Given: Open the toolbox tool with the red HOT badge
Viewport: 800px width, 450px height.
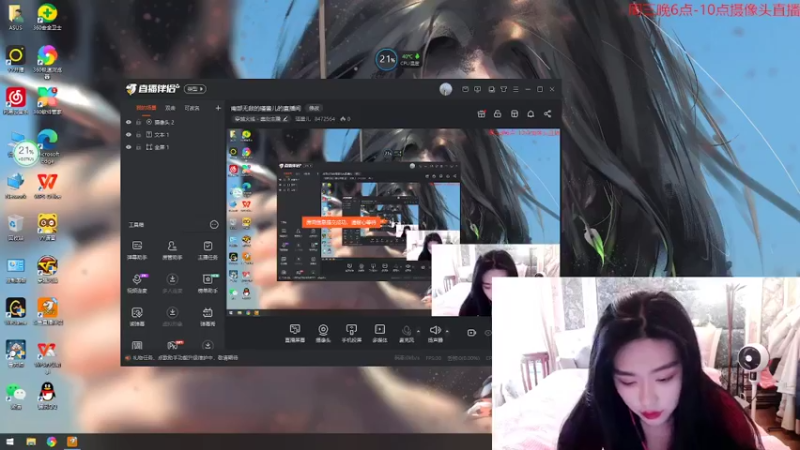Looking at the screenshot, I should tap(173, 345).
